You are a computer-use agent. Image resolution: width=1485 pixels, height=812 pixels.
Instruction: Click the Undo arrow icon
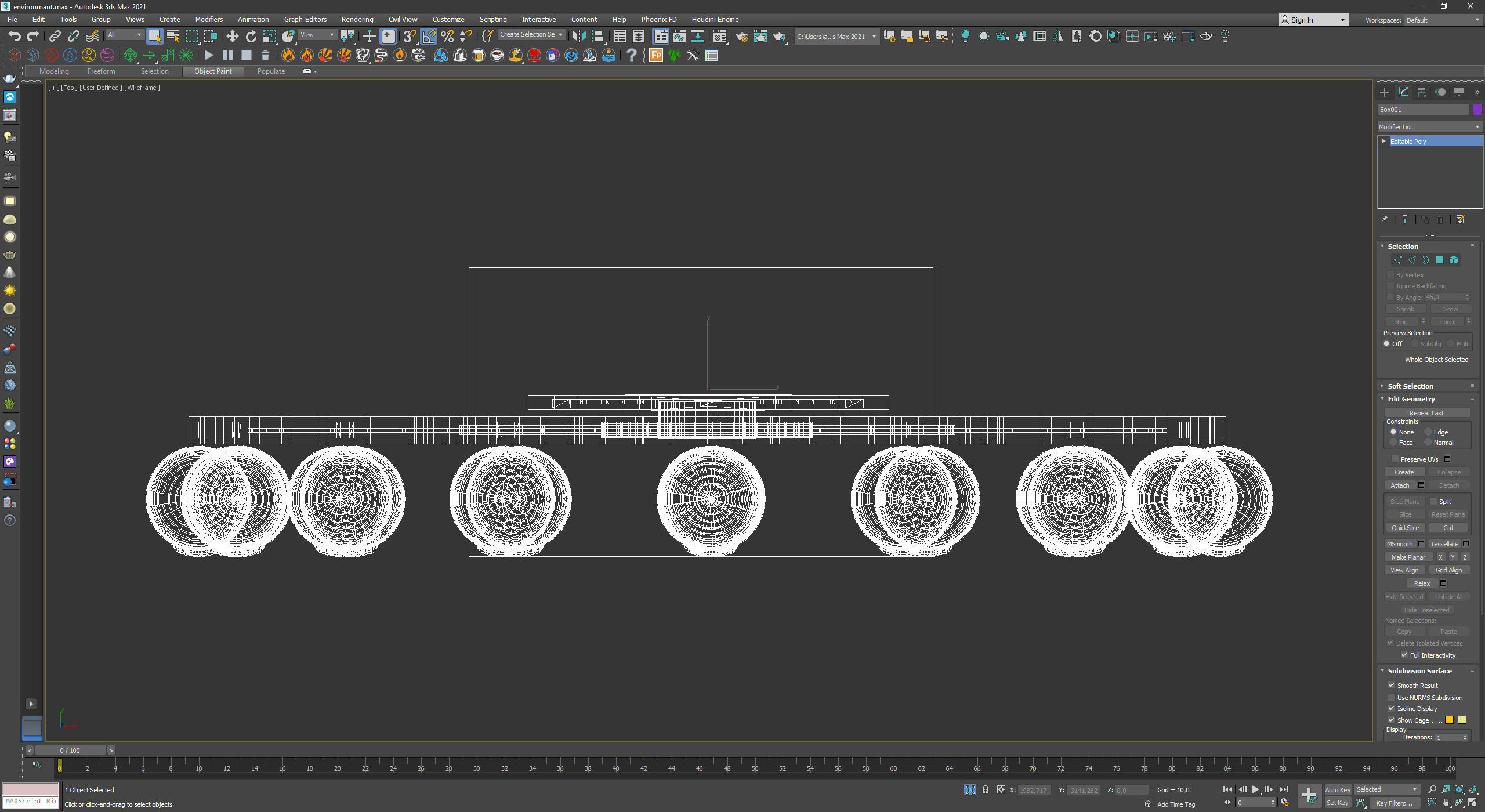click(15, 37)
